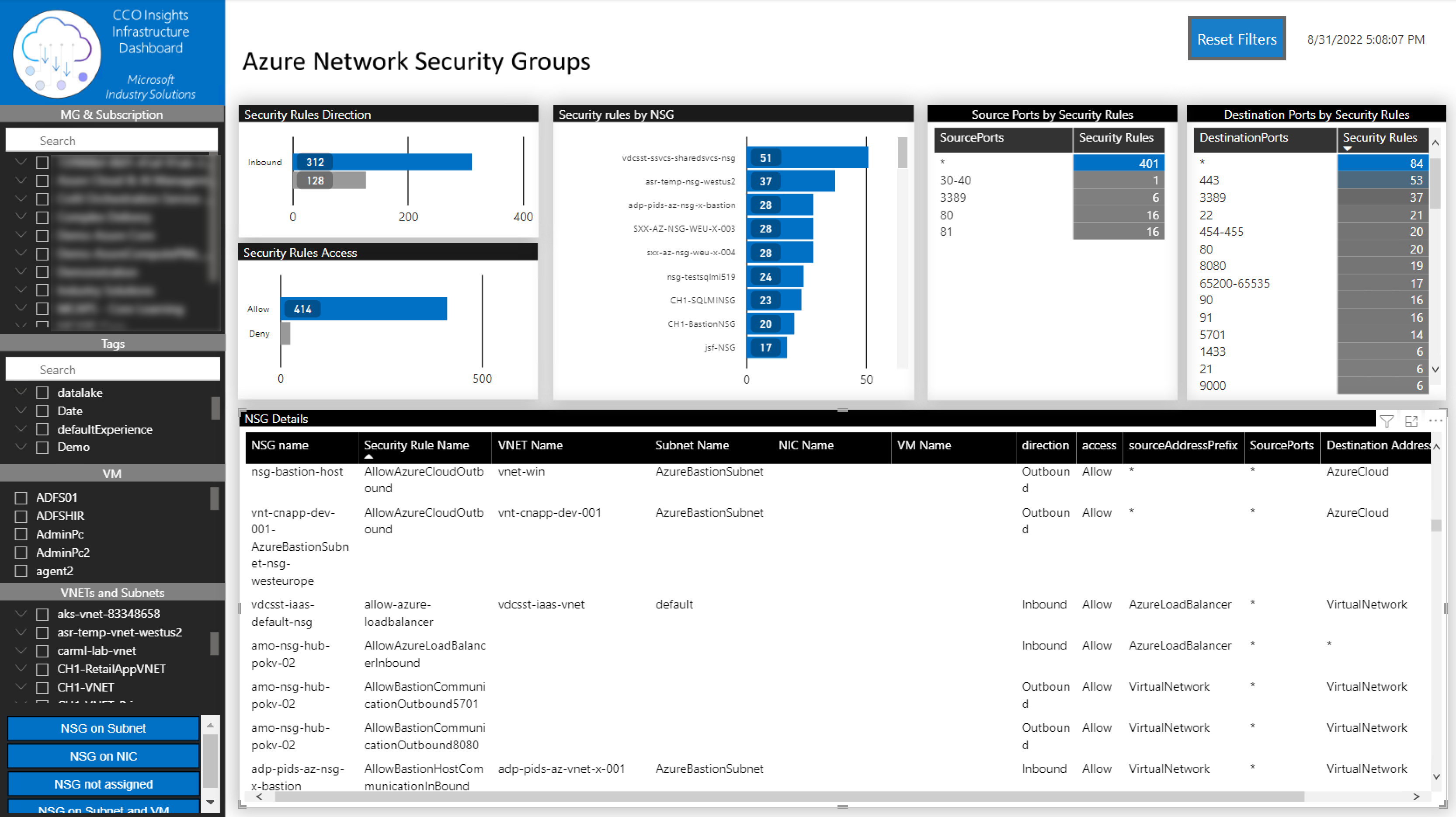Image resolution: width=1456 pixels, height=817 pixels.
Task: Click Security rules by NSG scrollbar
Action: point(902,153)
